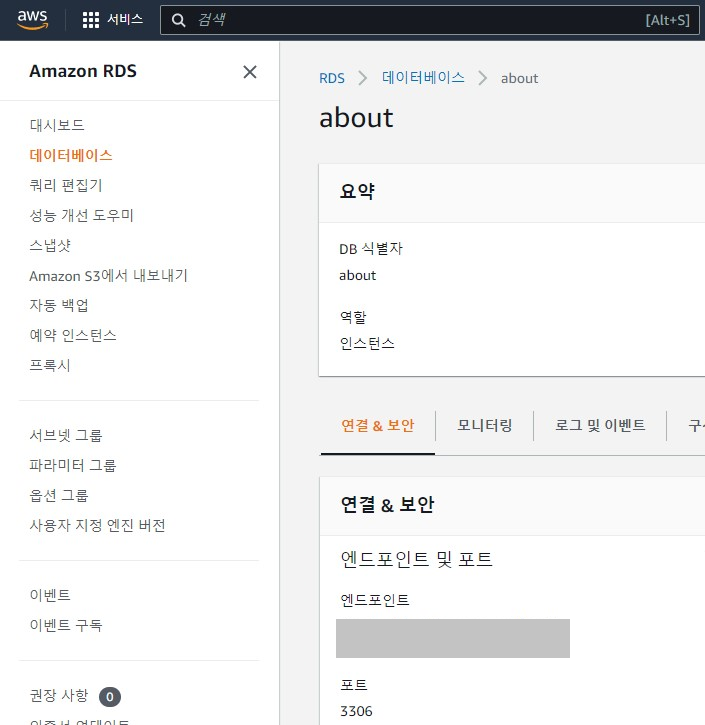
Task: Click the 엔드포인트 및 포트 heading
Action: 416,559
